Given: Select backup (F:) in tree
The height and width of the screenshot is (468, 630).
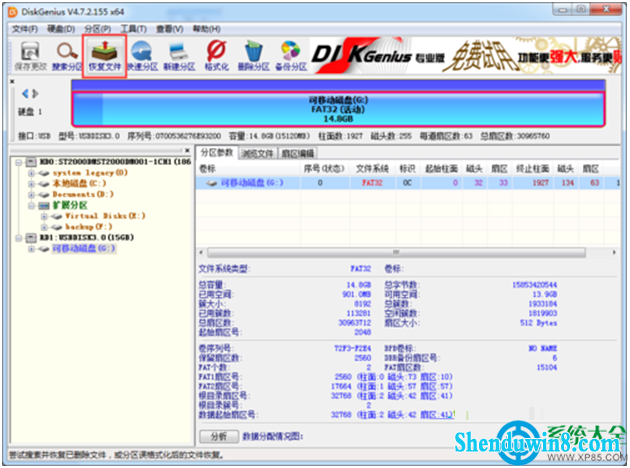Looking at the screenshot, I should (x=89, y=227).
